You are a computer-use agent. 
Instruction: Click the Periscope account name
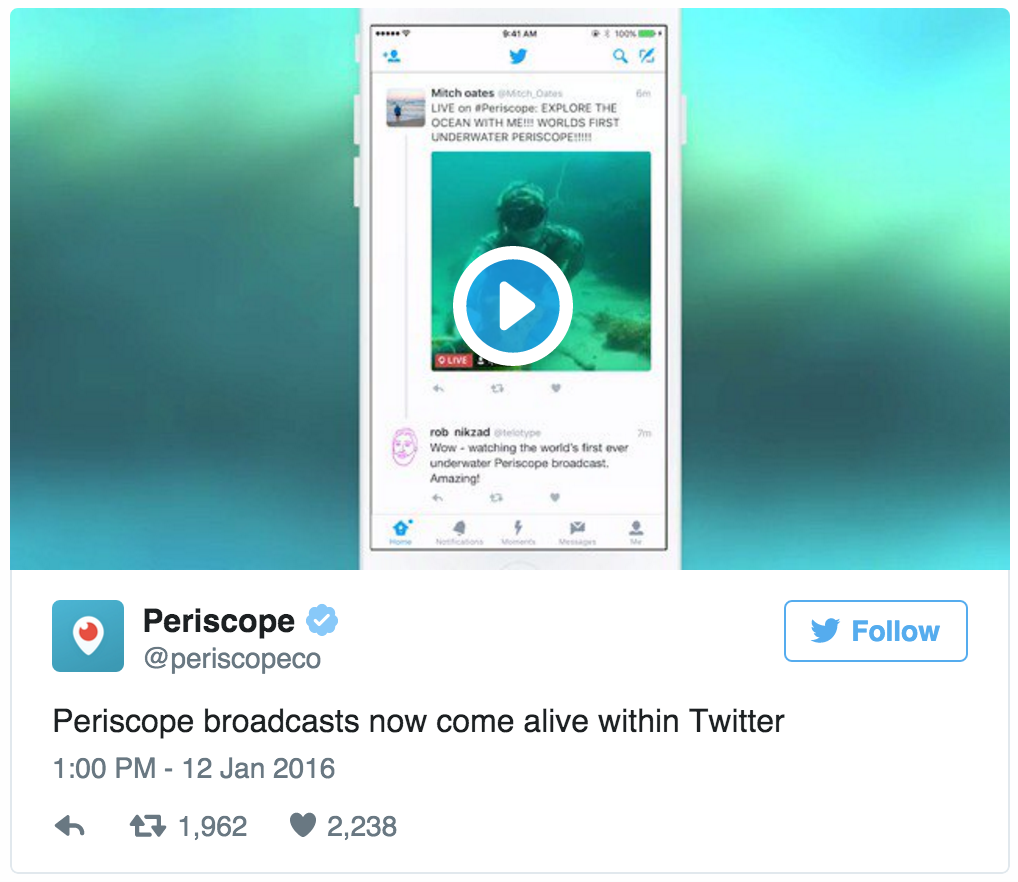[219, 620]
